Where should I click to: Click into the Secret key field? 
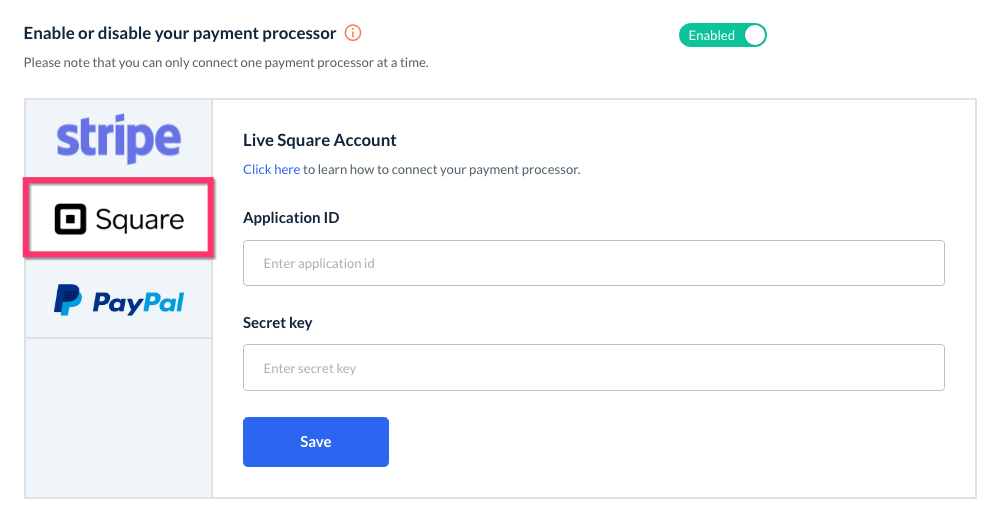click(593, 368)
